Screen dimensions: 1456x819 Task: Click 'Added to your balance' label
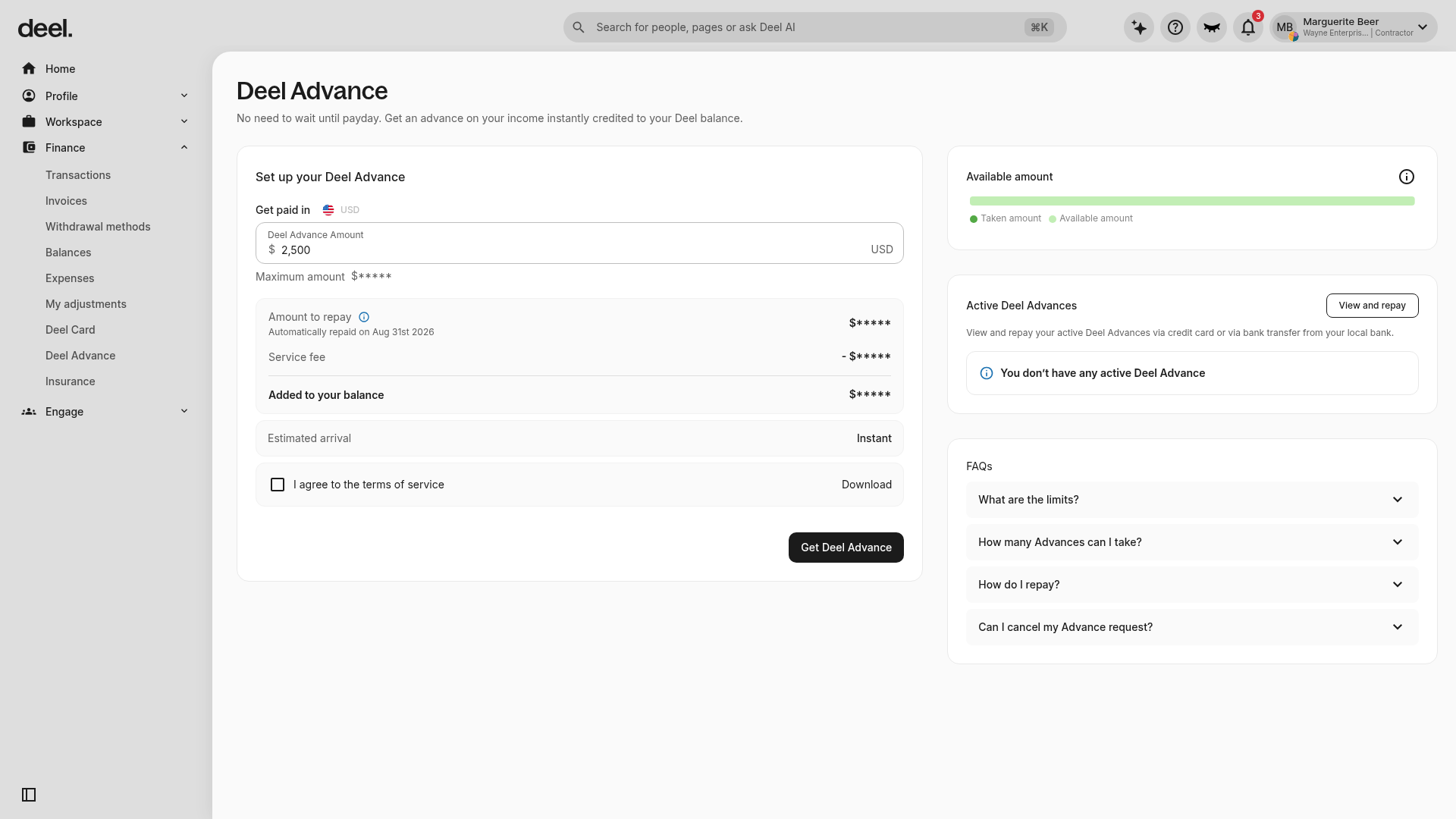click(x=326, y=395)
